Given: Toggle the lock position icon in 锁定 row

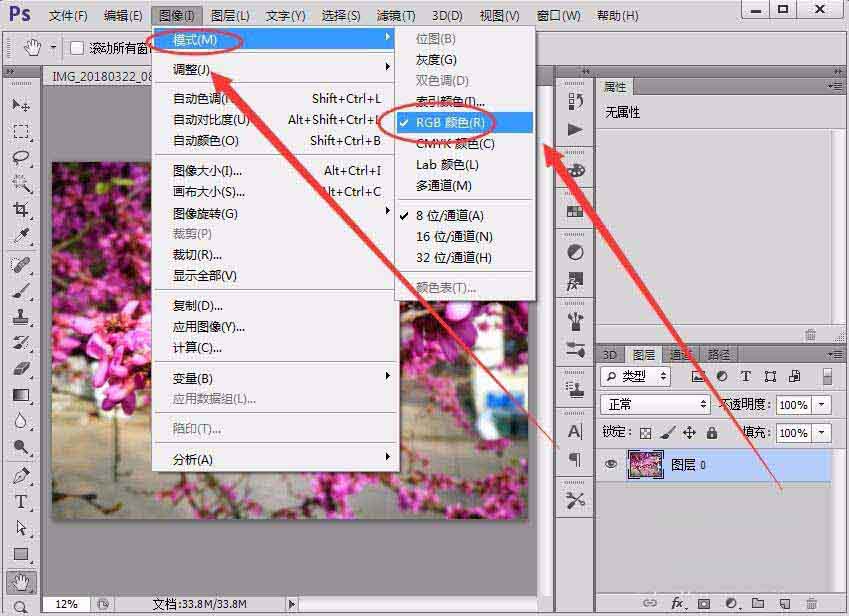Looking at the screenshot, I should [x=689, y=433].
